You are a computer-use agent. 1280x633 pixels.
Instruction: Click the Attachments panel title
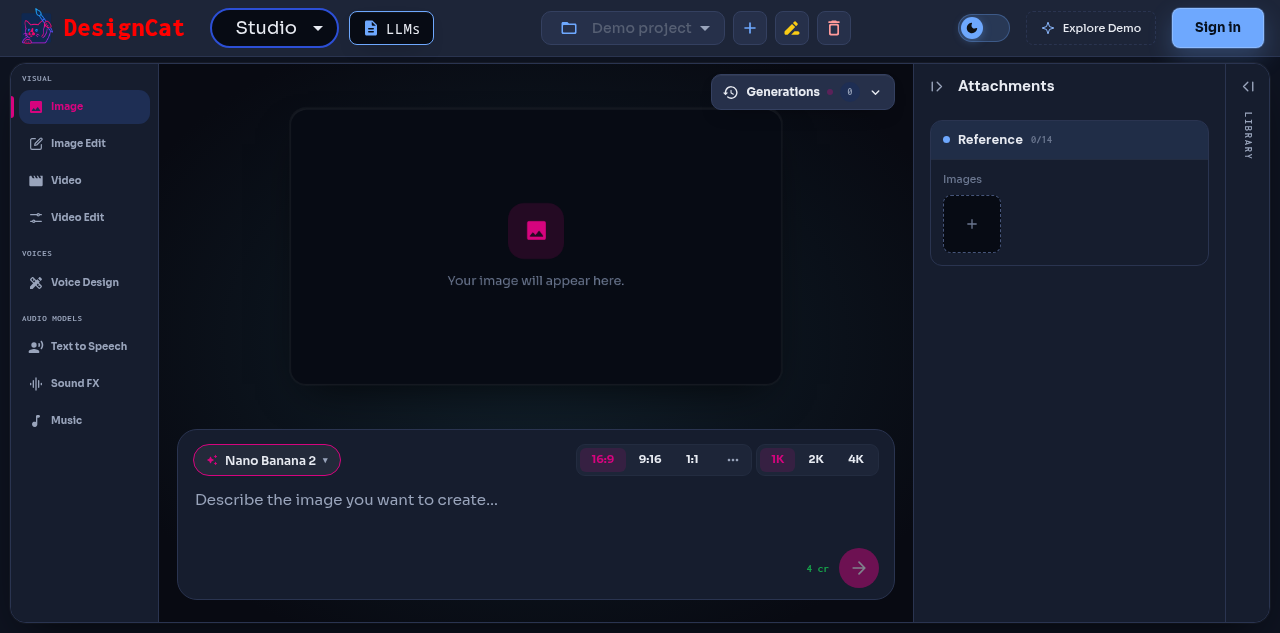coord(1006,86)
